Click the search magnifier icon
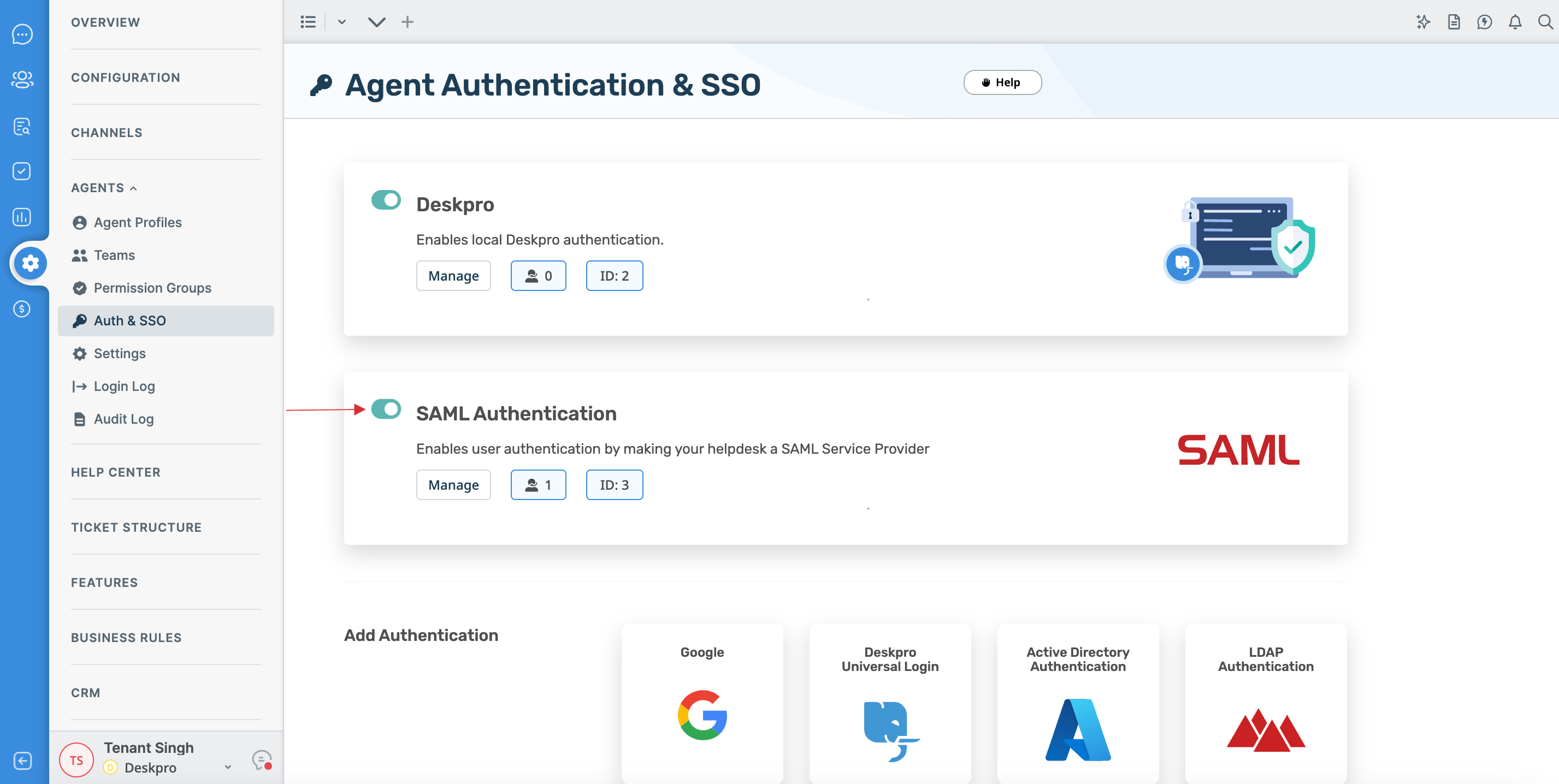 (1545, 22)
